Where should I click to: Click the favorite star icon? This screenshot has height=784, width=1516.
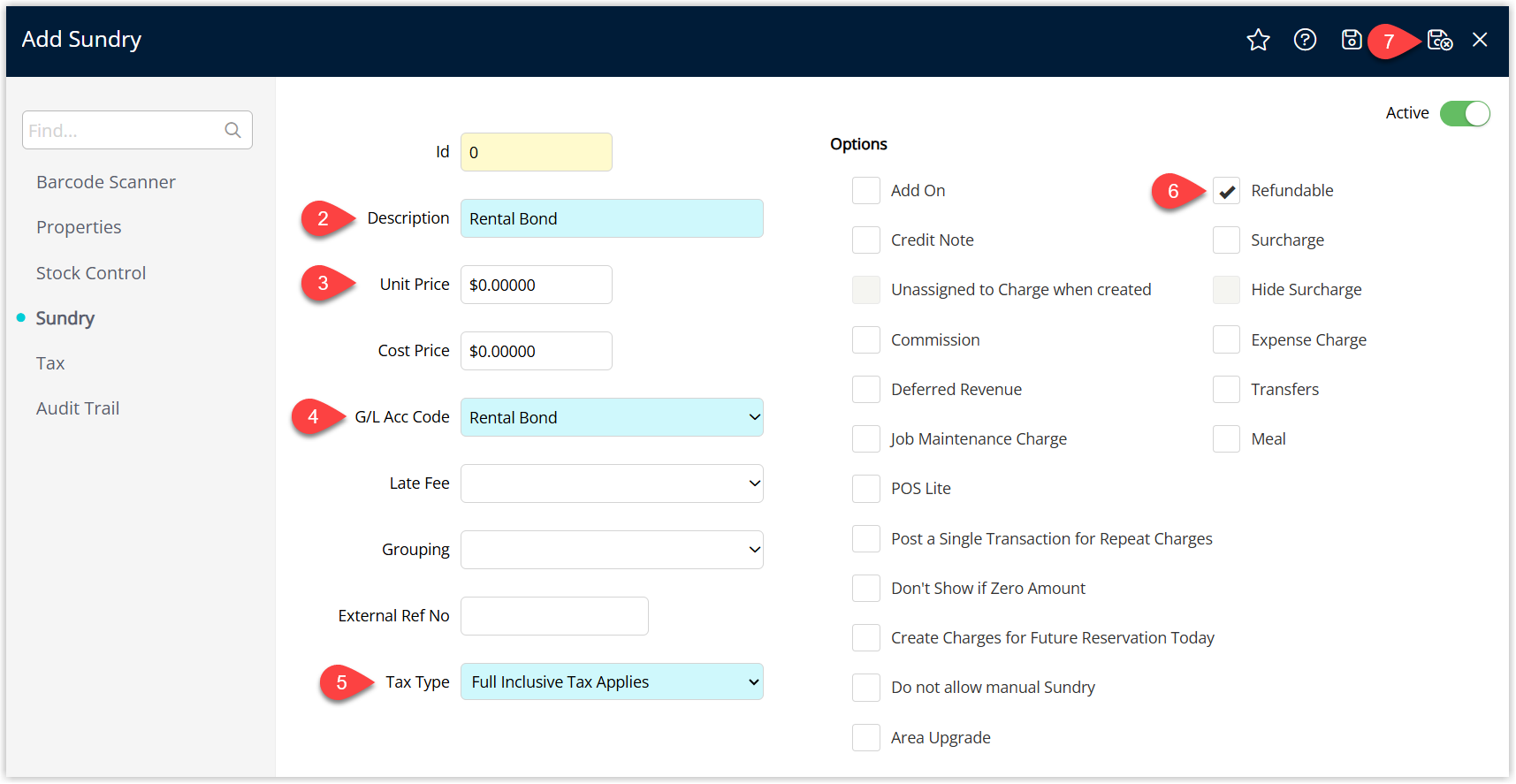1258,40
